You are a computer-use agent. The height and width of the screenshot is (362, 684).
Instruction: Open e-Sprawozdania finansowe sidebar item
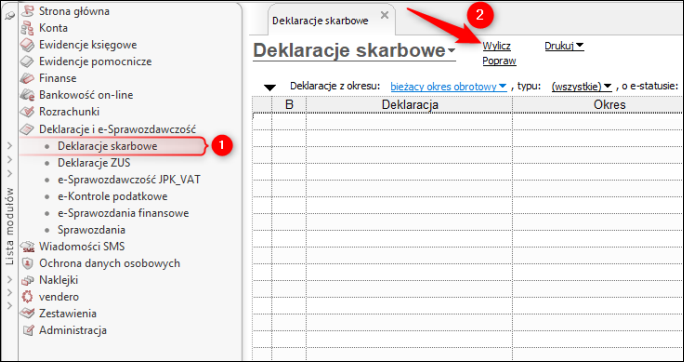click(123, 213)
